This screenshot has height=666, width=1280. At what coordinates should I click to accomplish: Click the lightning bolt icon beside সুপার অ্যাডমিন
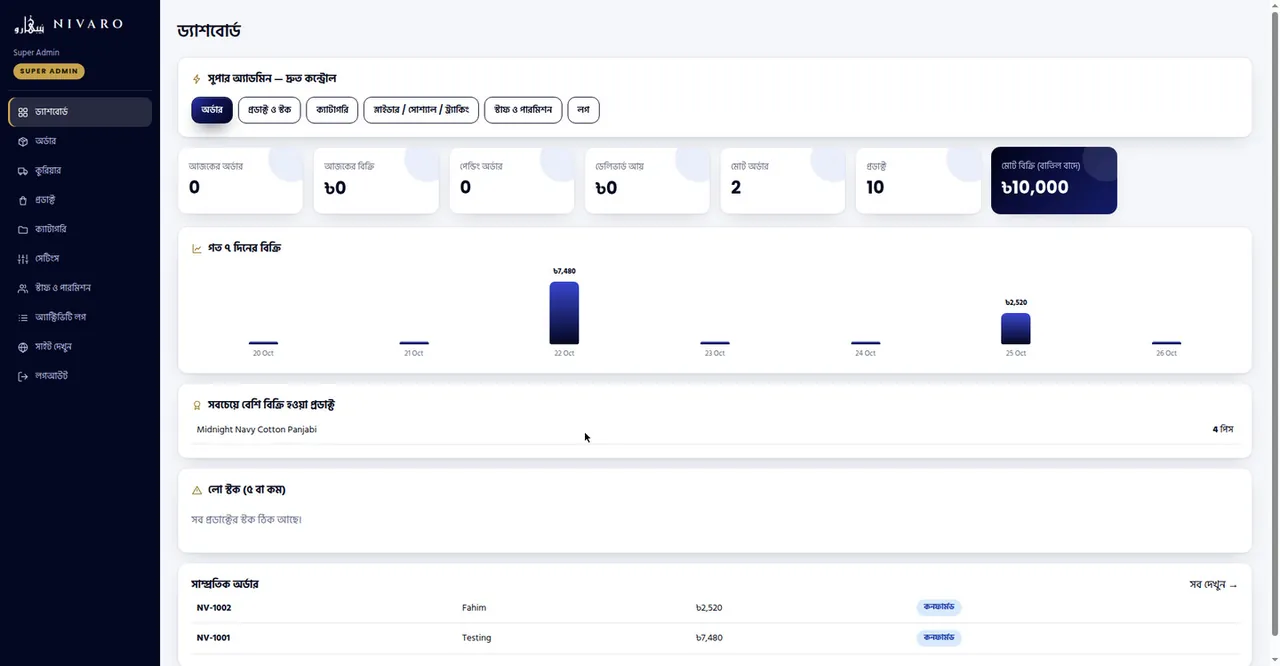coord(197,79)
